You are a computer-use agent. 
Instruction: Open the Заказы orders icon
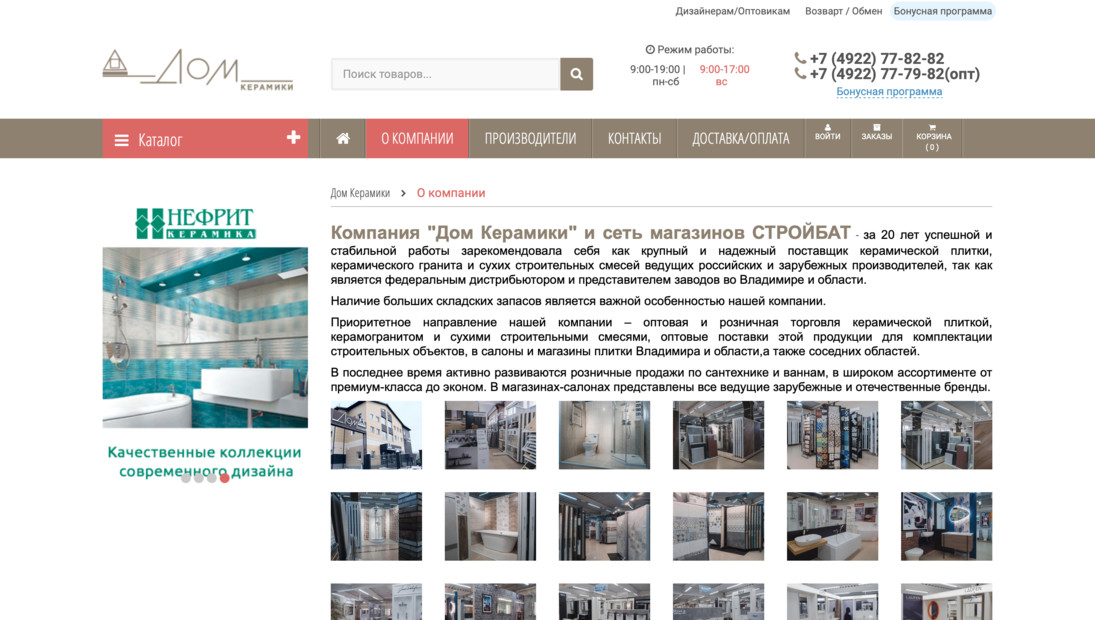point(876,133)
